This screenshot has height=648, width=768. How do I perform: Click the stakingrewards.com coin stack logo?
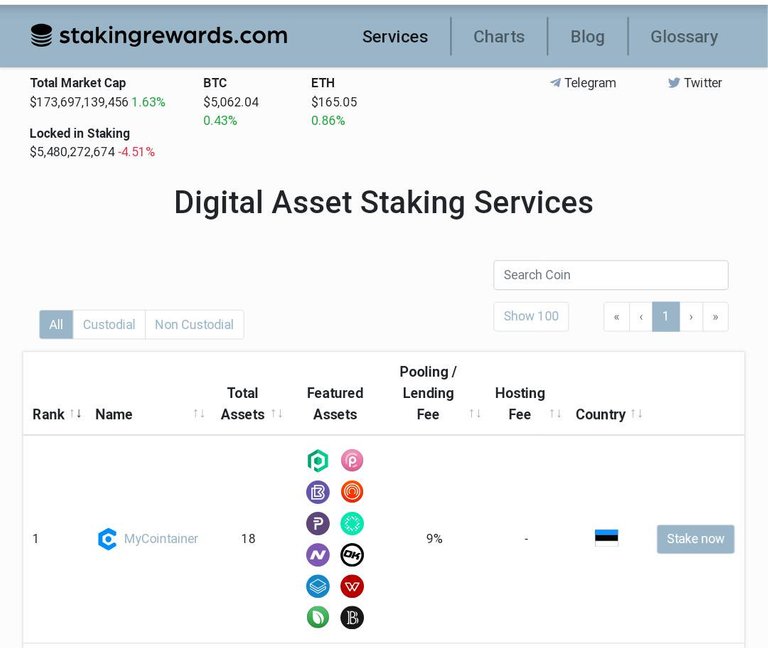point(41,36)
